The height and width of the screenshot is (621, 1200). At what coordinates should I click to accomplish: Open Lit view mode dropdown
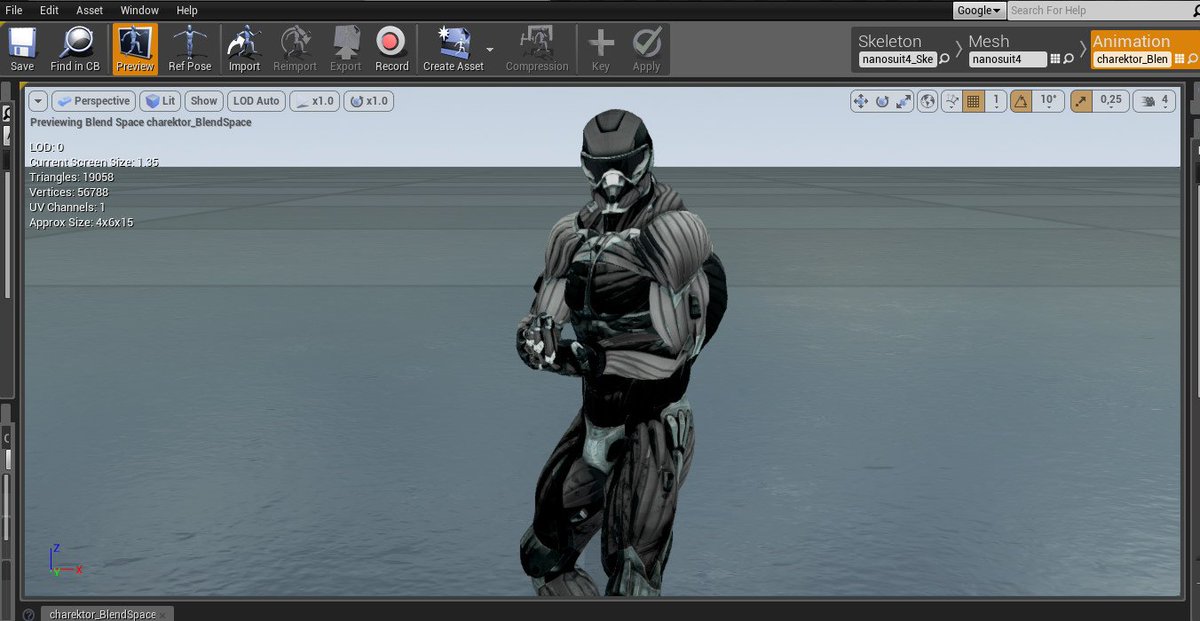coord(160,101)
